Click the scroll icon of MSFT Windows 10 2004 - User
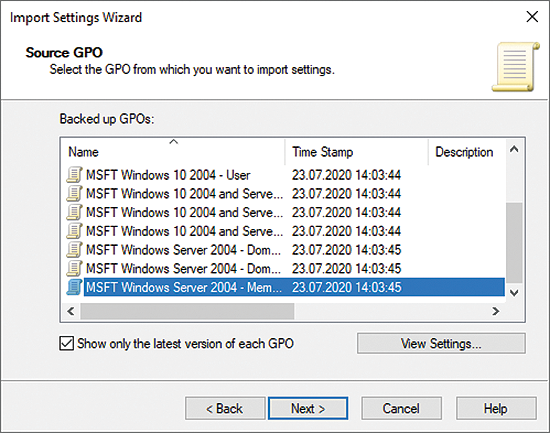Screen dimensions: 550x433 [x=74, y=175]
